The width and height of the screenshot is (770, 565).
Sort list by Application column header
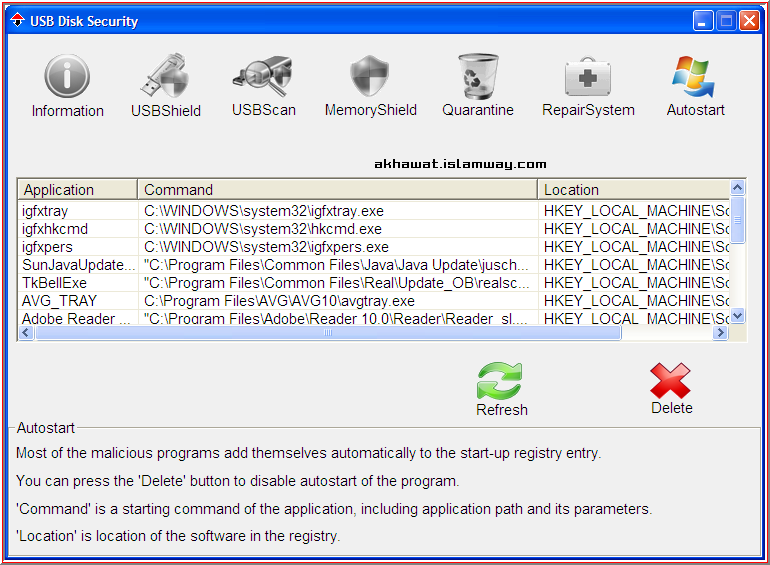[78, 189]
